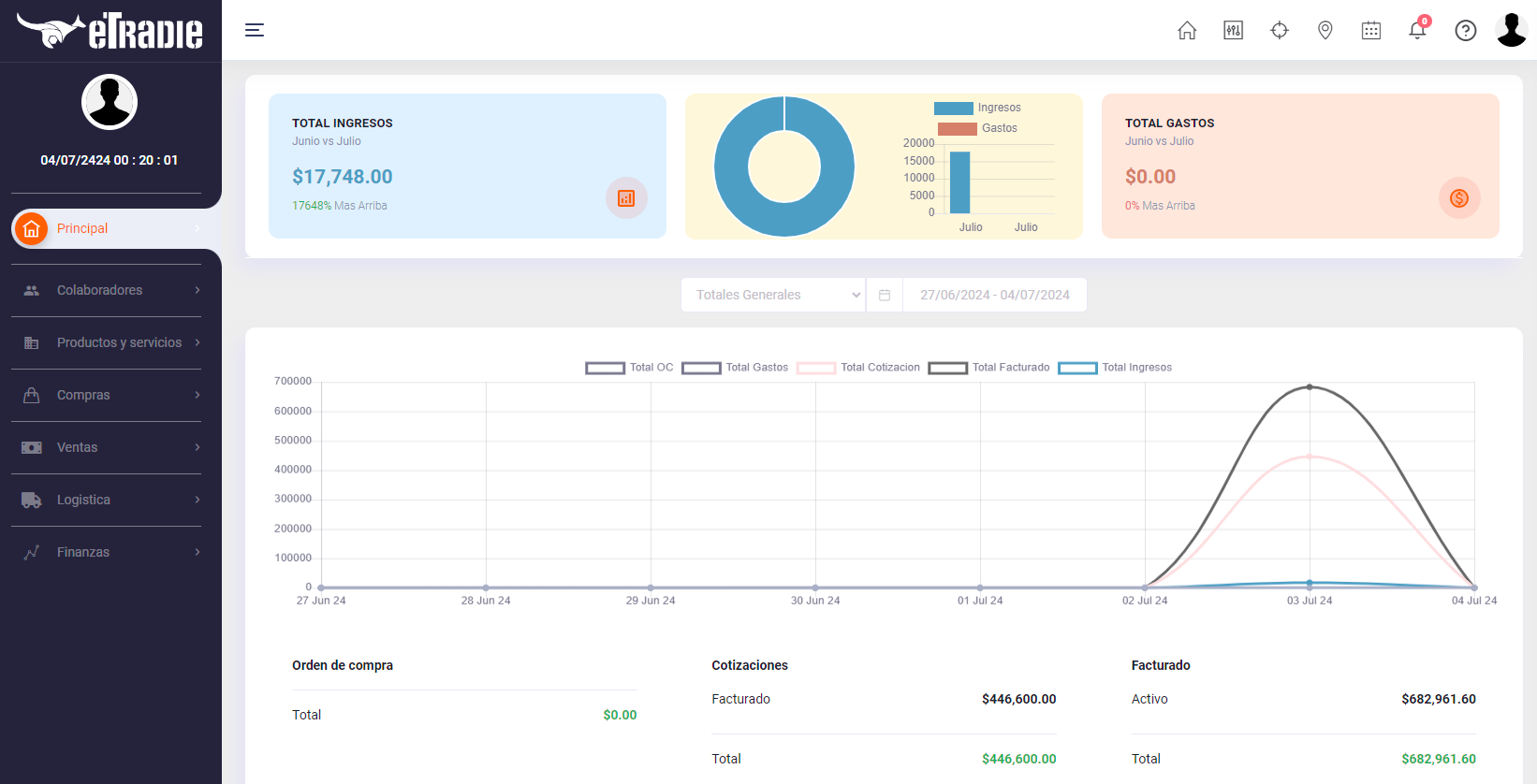The image size is (1537, 784).
Task: Open Ventas menu item
Action: (x=110, y=447)
